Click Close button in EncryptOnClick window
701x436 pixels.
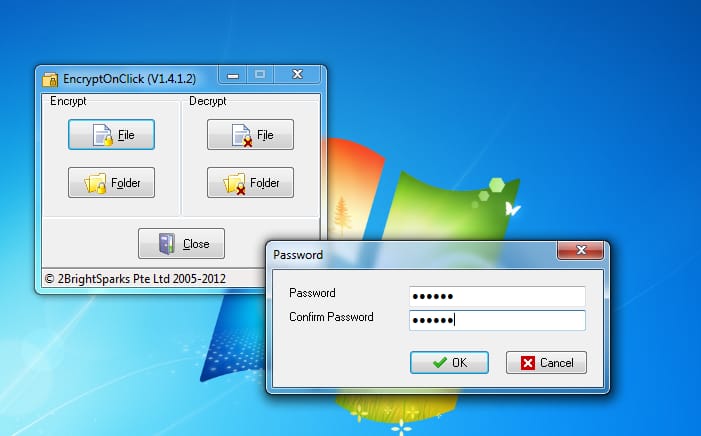coord(182,244)
